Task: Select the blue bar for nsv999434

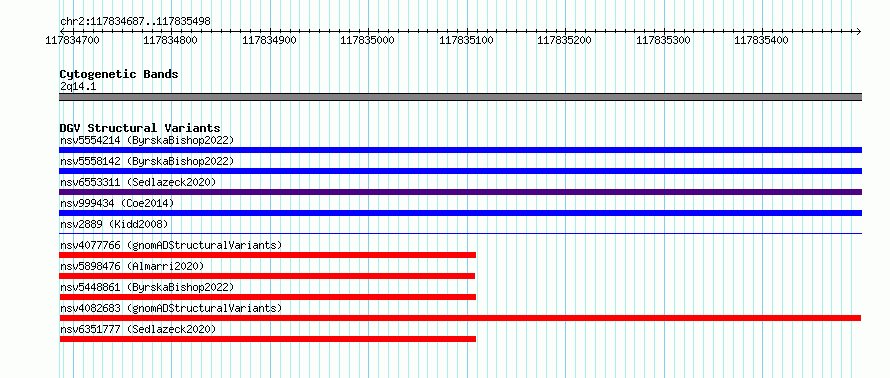Action: (460, 213)
